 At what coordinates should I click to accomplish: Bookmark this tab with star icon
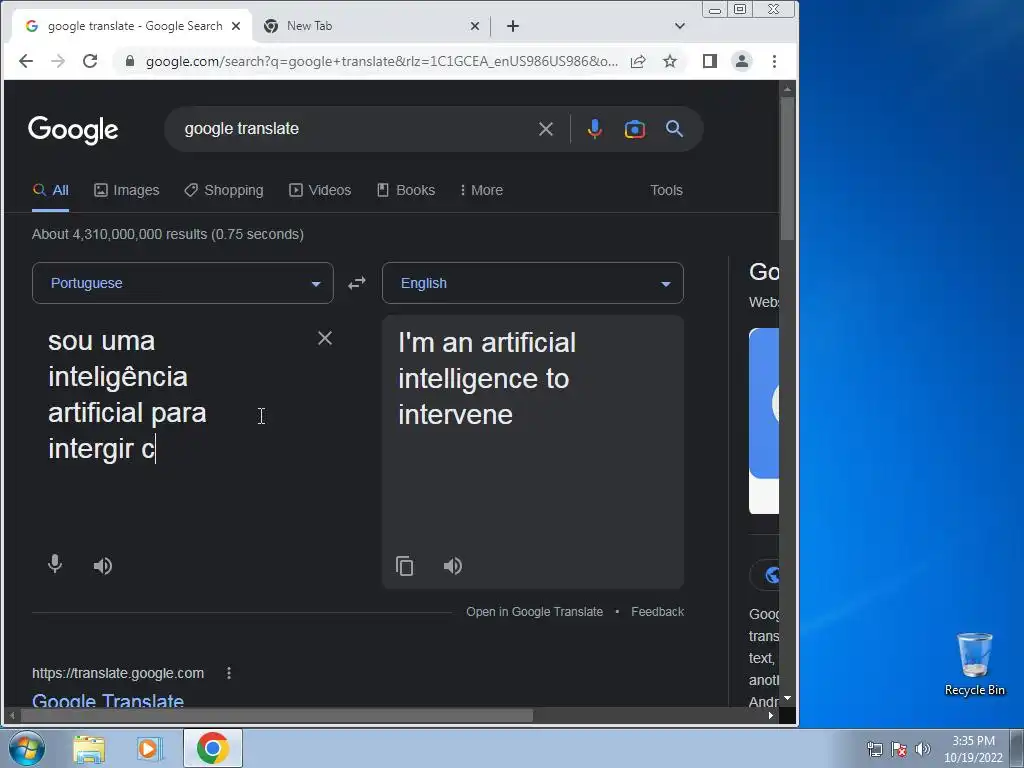click(670, 61)
